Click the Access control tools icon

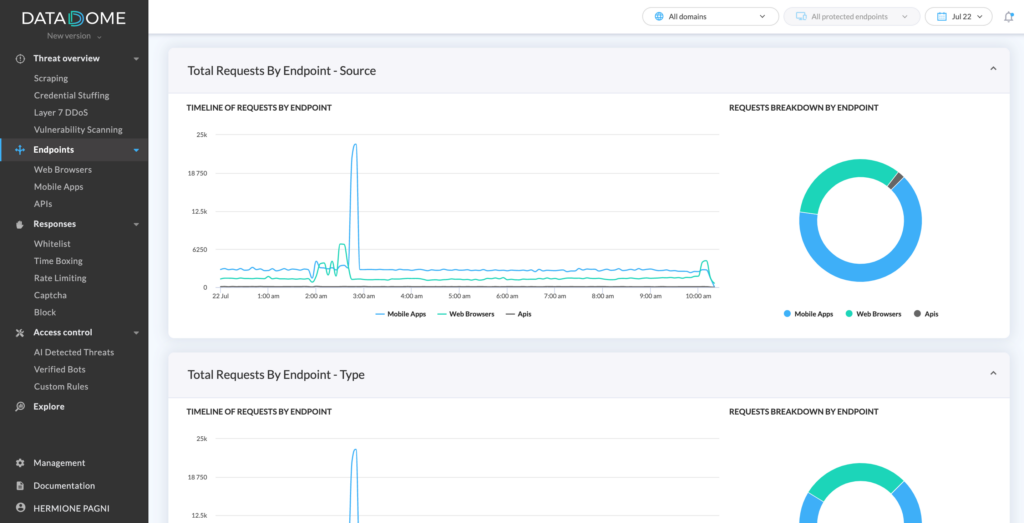(x=20, y=333)
